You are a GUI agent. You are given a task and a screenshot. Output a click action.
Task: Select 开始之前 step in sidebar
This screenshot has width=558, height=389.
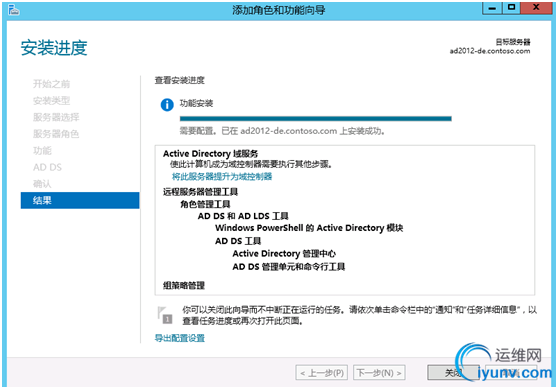pos(52,84)
